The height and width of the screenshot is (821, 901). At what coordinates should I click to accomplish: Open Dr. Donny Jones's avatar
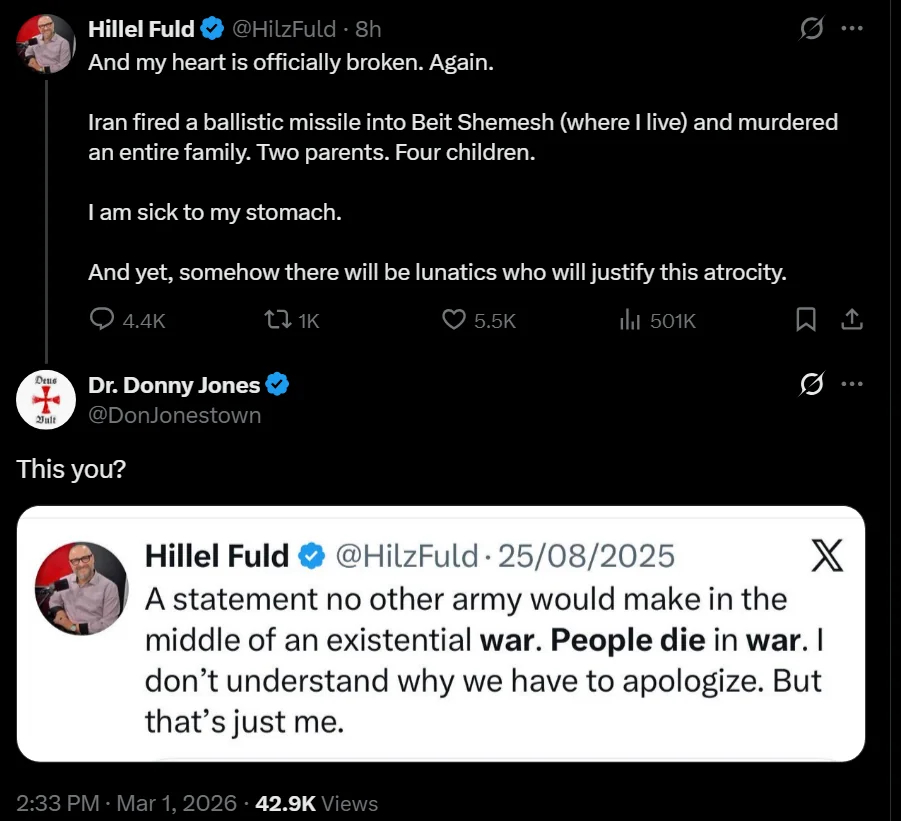coord(45,399)
